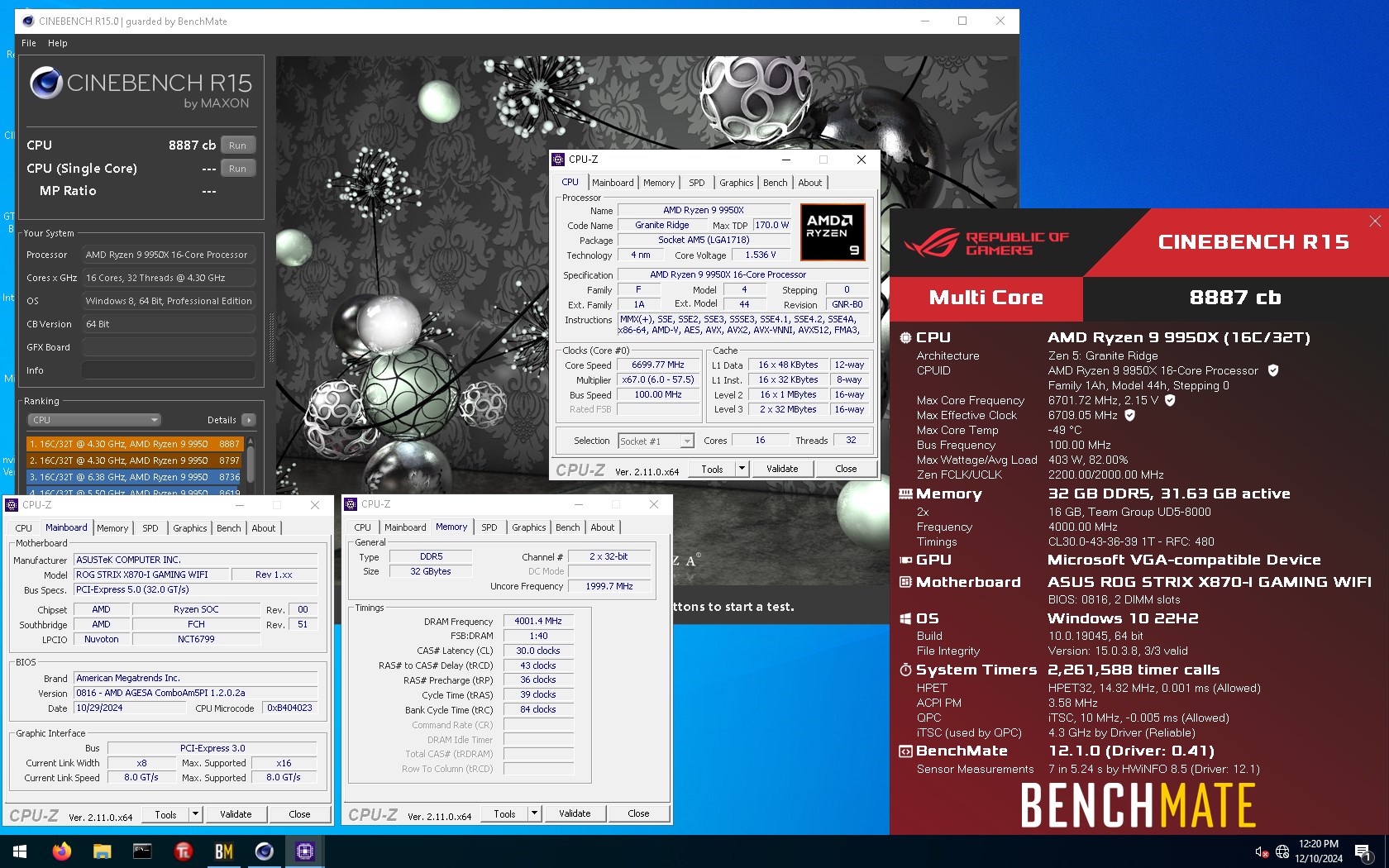The width and height of the screenshot is (1389, 868).
Task: Click the shield icon beside Max Effective Clock
Action: (x=1129, y=415)
